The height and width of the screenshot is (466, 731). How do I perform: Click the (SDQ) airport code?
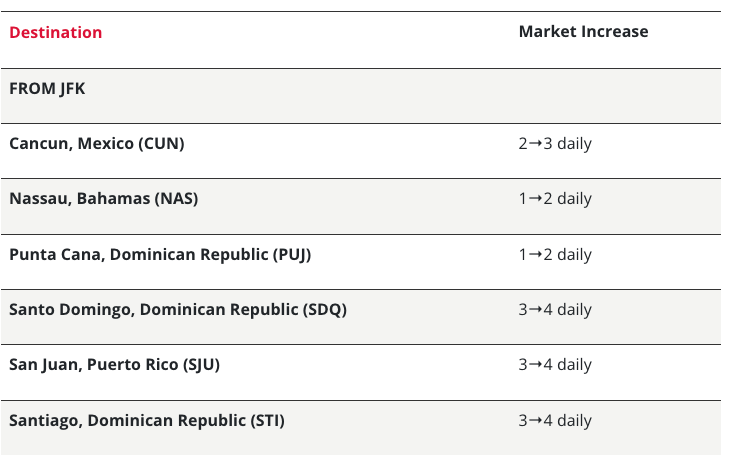coord(324,309)
